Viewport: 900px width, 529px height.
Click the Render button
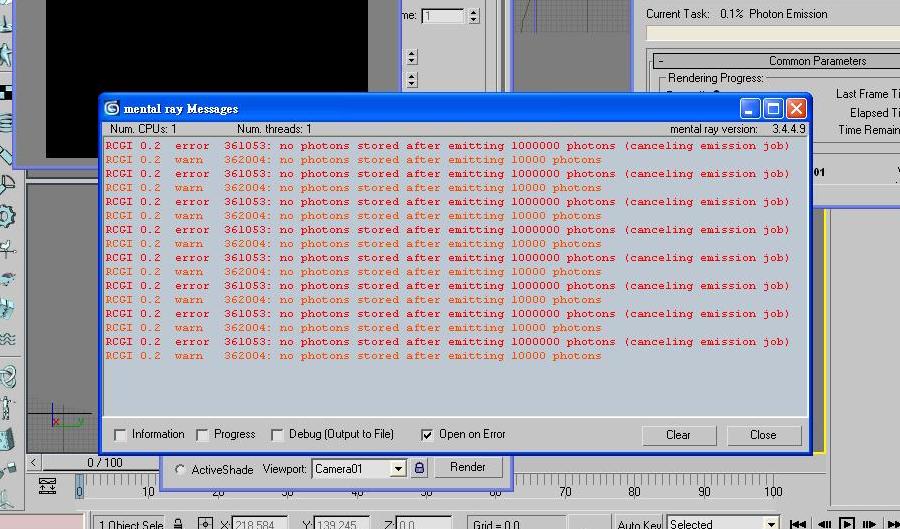click(468, 467)
